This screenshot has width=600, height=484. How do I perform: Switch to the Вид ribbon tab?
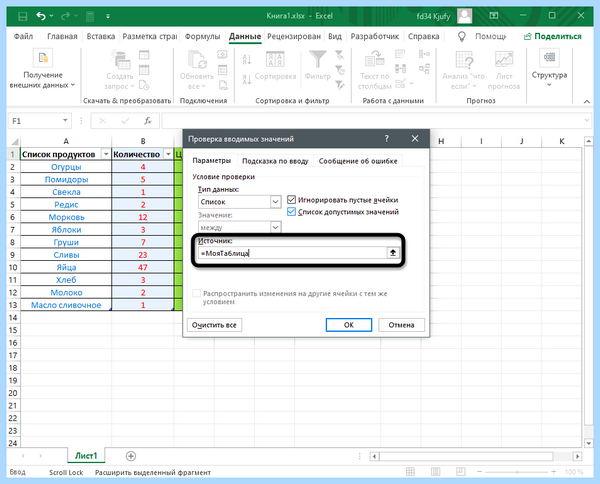[x=335, y=36]
